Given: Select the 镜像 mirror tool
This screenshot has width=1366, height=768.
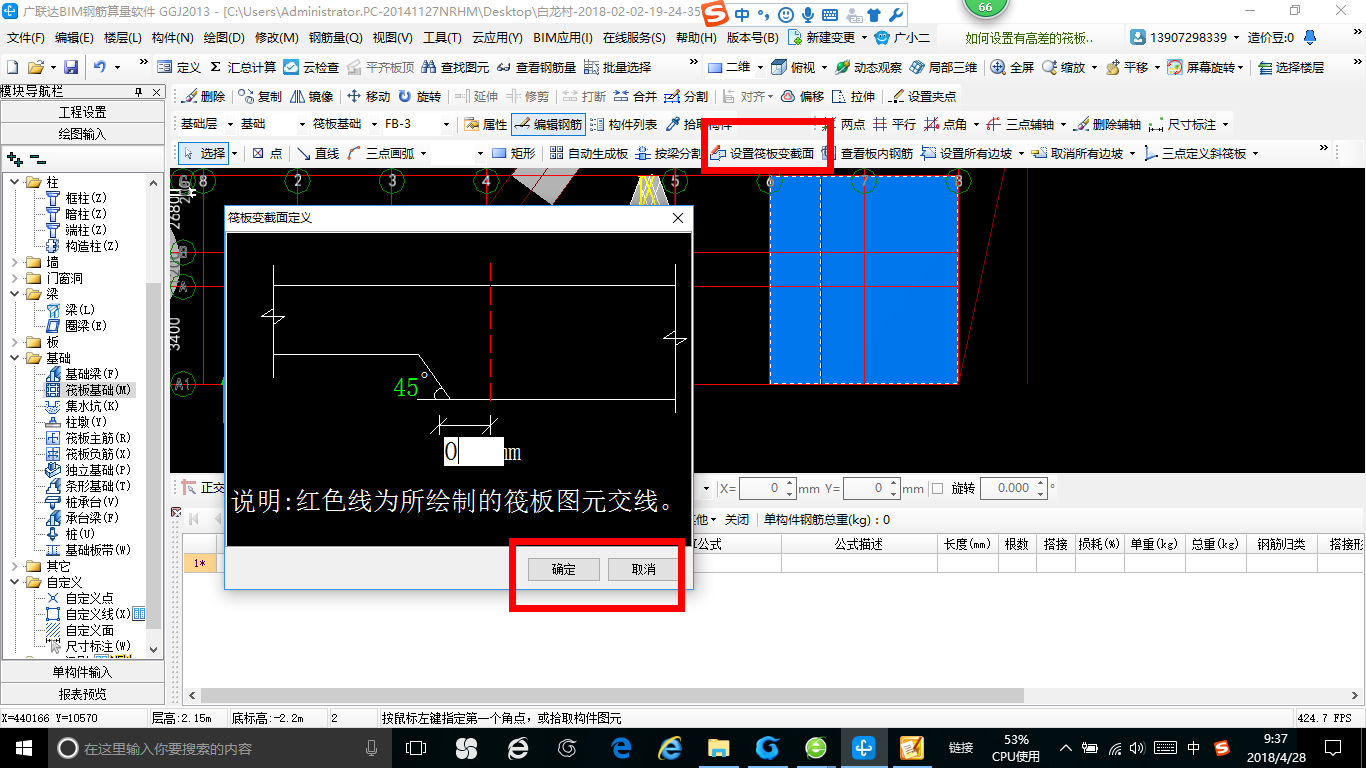Looking at the screenshot, I should coord(312,97).
